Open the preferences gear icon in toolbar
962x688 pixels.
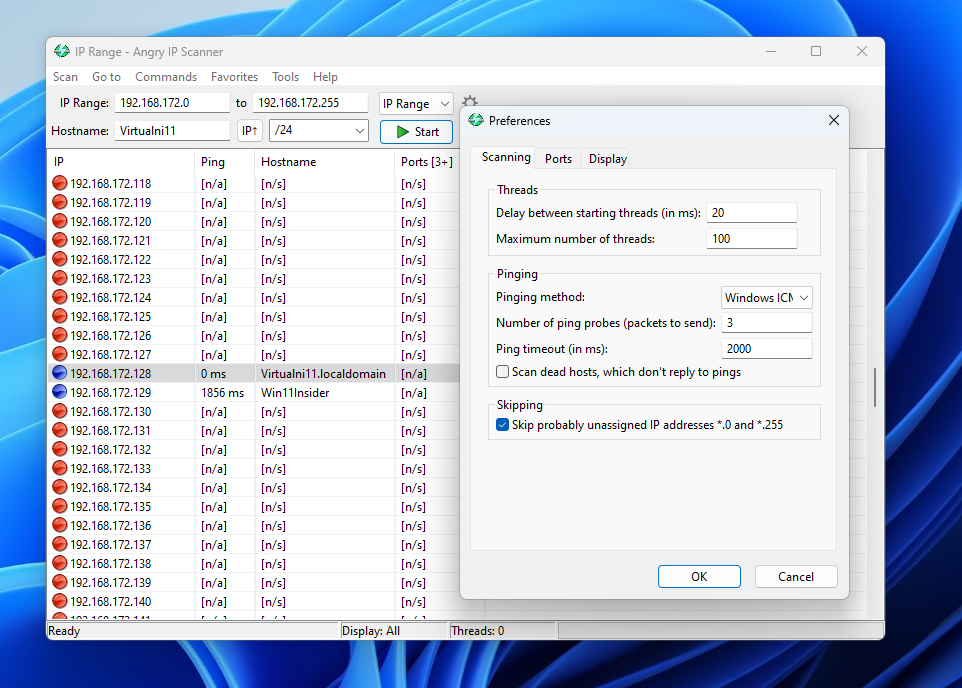coord(470,101)
